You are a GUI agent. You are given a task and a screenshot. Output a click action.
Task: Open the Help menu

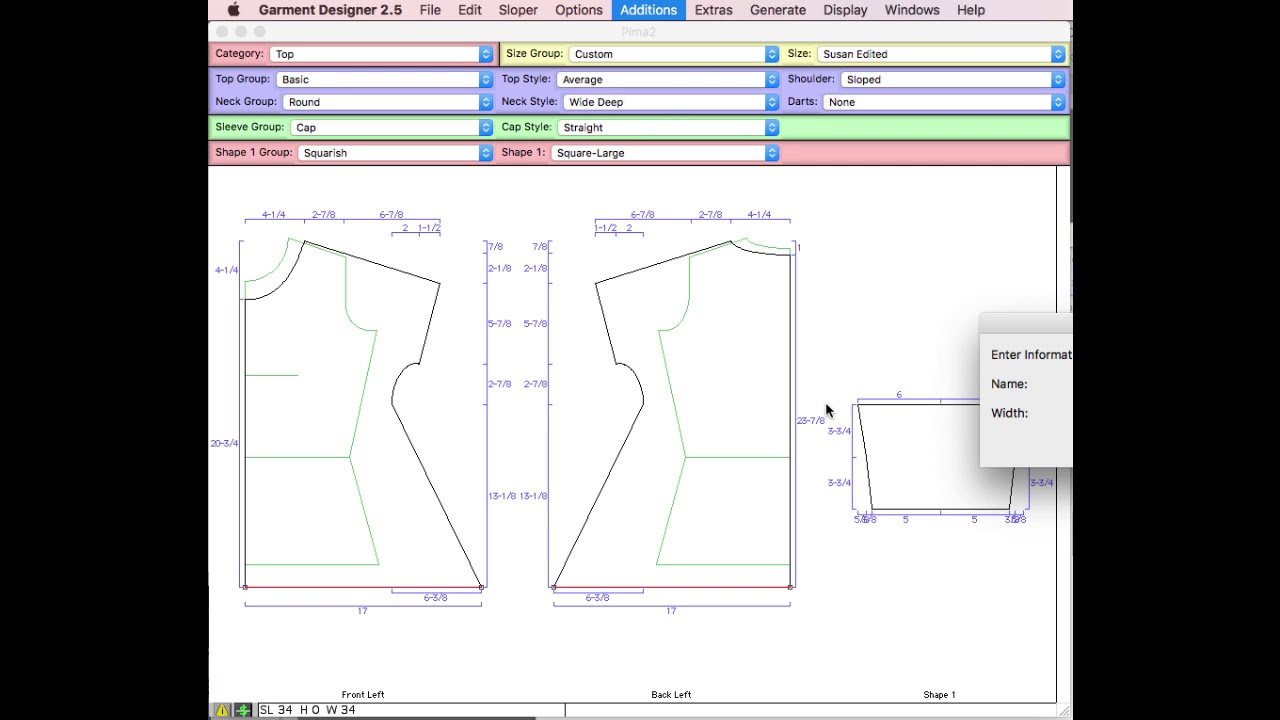tap(971, 10)
